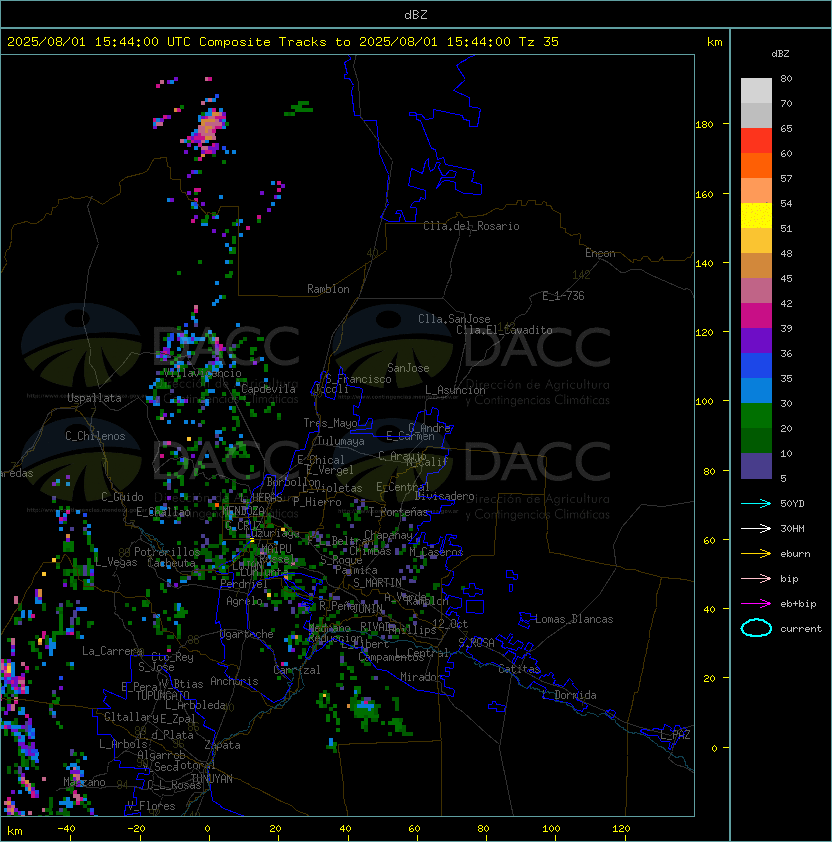The width and height of the screenshot is (832, 842).
Task: Click the '50YD' legend label
Action: tap(792, 504)
